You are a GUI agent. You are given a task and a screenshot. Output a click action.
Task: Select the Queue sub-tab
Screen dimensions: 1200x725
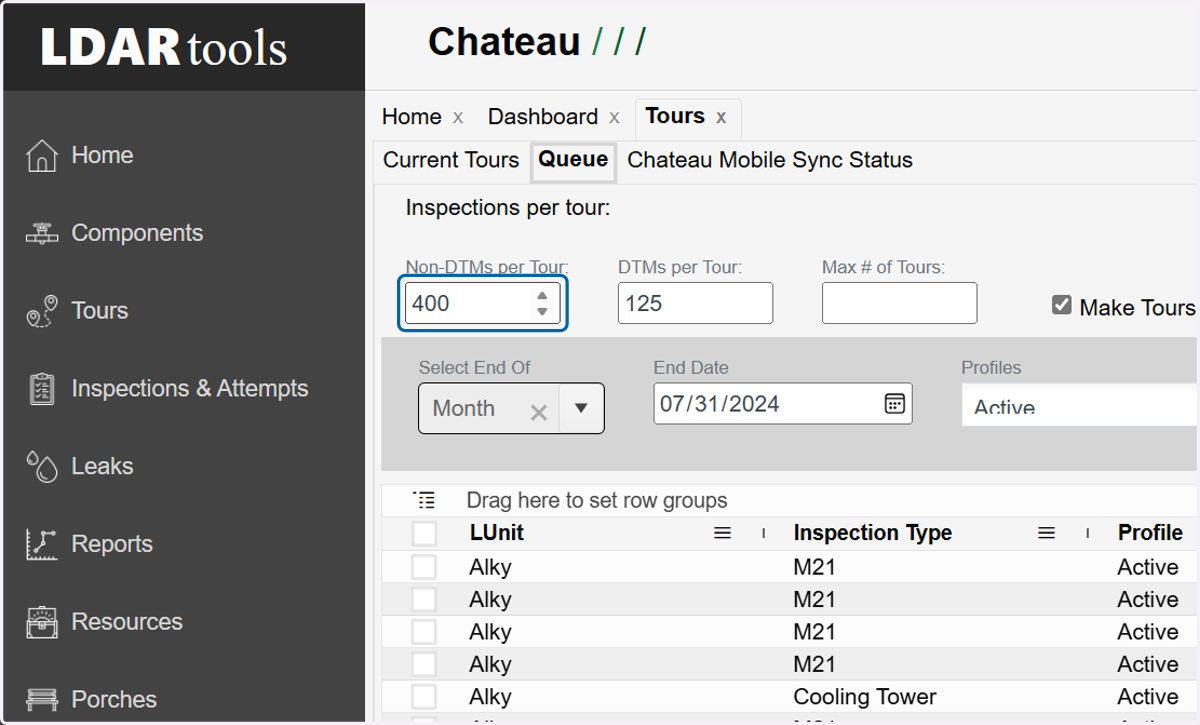573,159
